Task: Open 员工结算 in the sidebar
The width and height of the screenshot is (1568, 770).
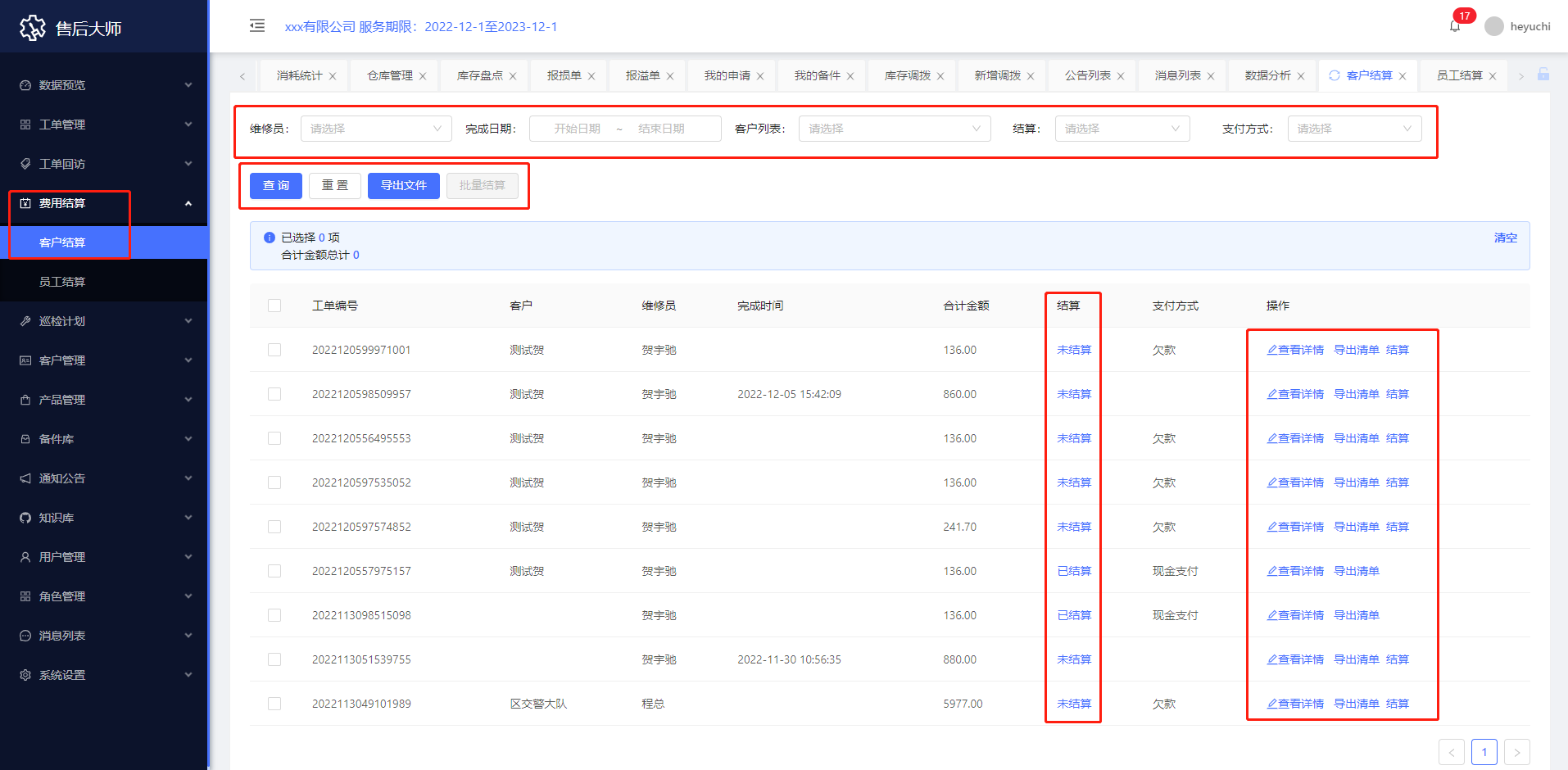Action: click(x=62, y=282)
